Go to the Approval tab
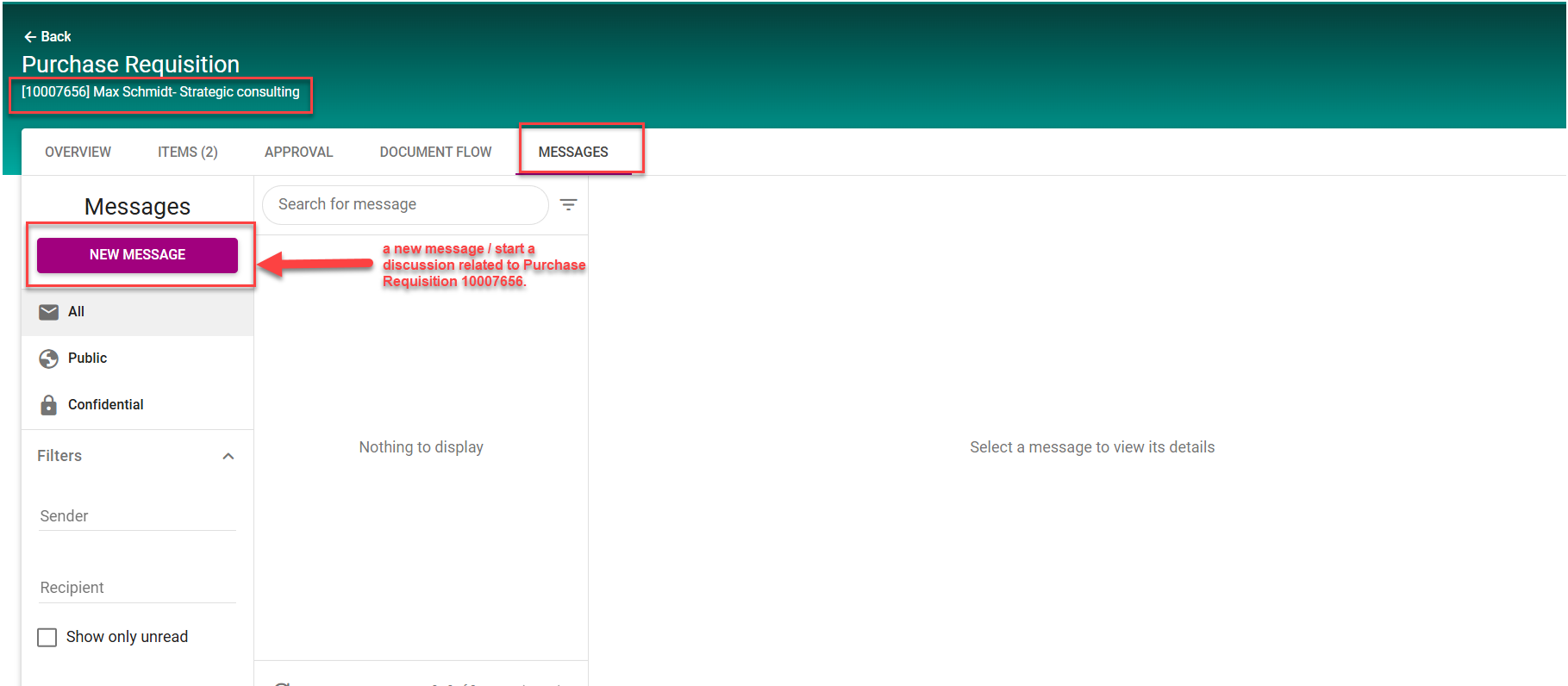 click(x=298, y=152)
